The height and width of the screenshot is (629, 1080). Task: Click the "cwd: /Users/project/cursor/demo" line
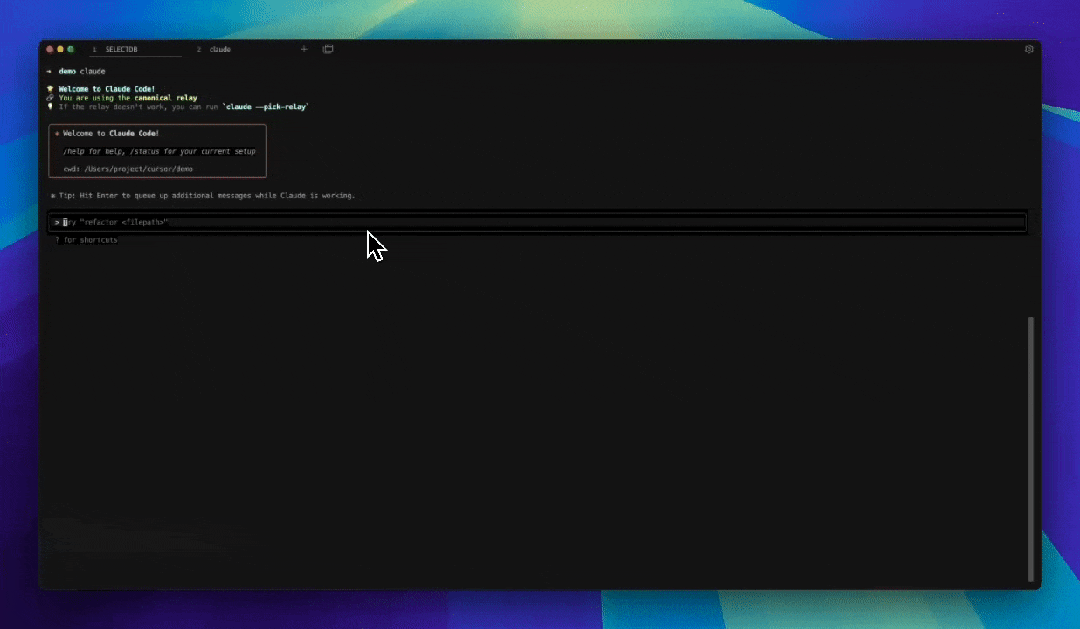point(128,169)
